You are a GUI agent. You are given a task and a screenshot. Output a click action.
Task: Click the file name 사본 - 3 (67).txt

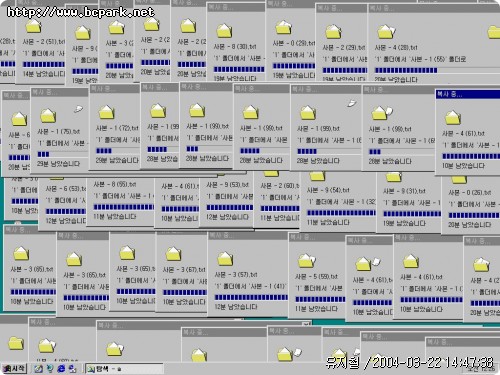[184, 270]
